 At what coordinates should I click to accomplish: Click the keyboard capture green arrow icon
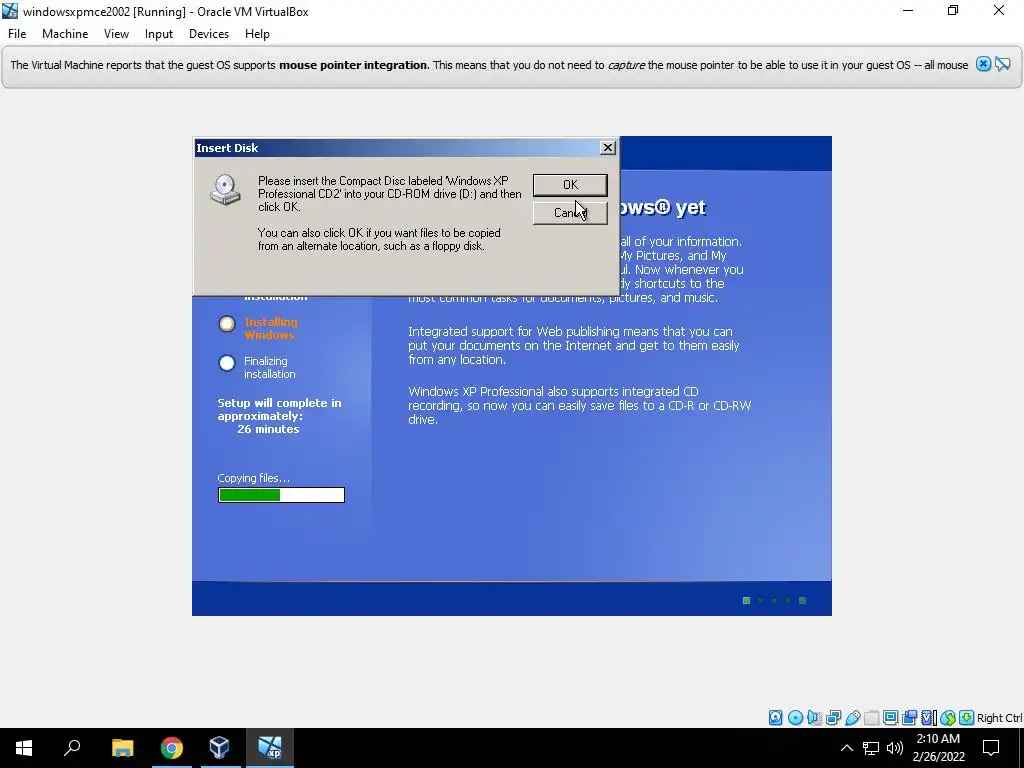[967, 718]
